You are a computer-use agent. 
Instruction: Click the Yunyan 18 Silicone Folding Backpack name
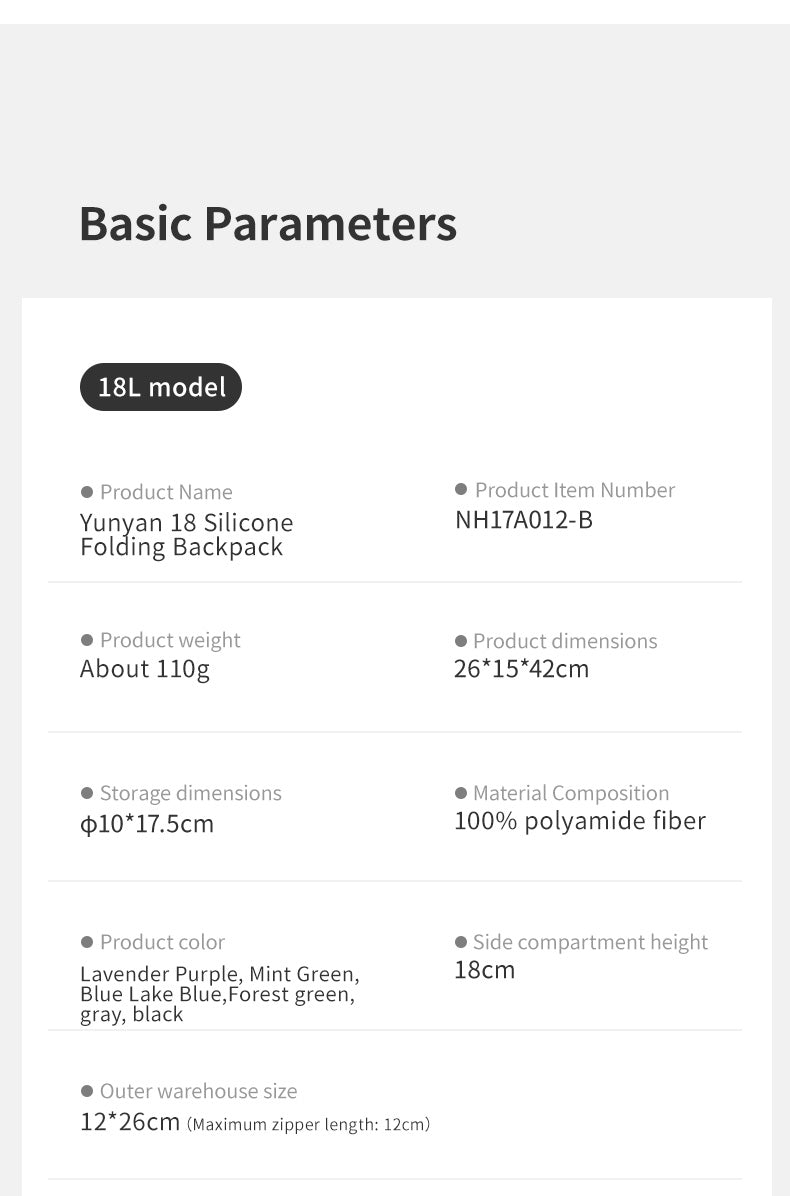pos(186,535)
